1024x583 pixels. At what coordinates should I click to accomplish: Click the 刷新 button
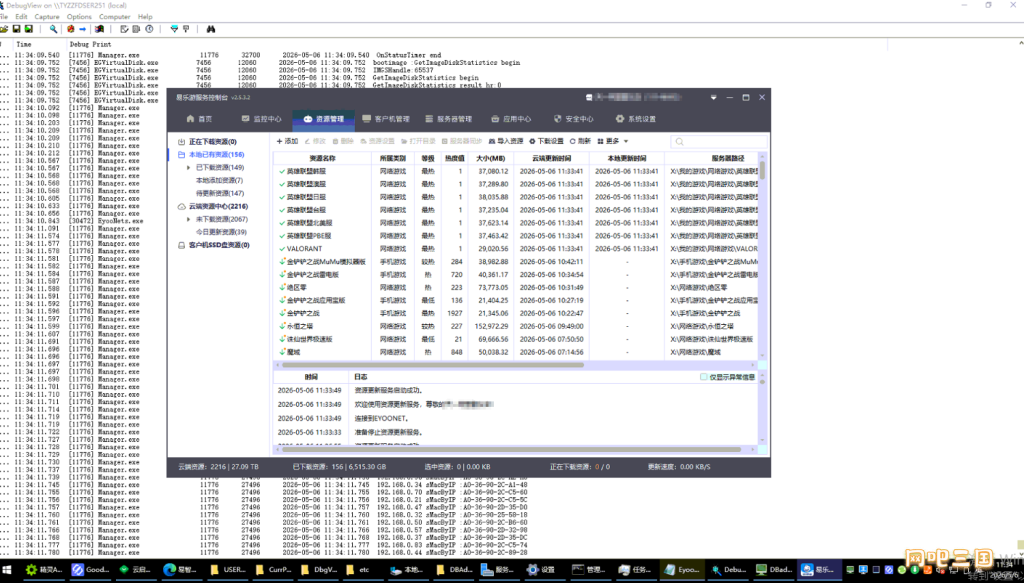(580, 141)
